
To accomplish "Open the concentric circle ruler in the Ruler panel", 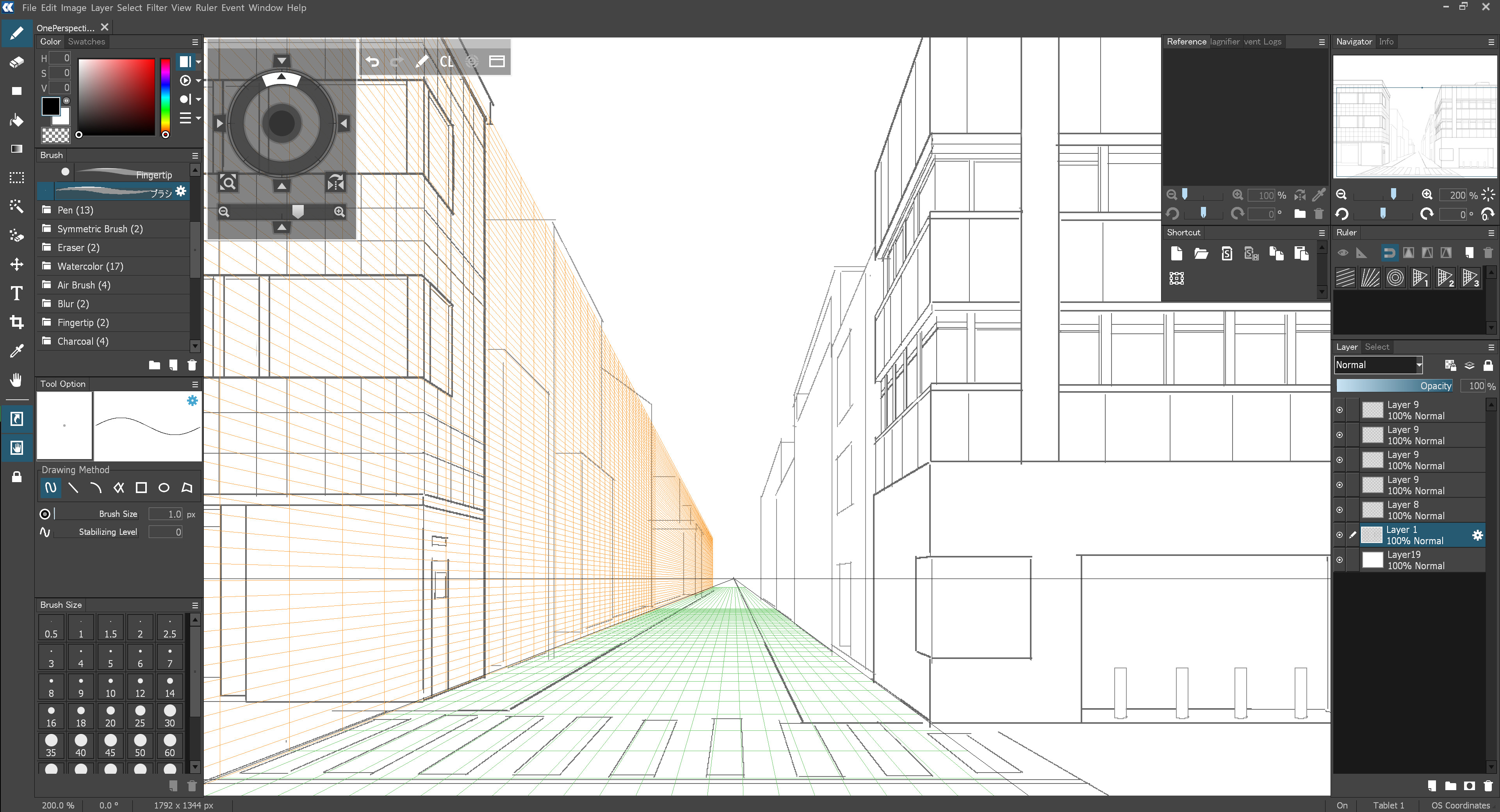I will coord(1395,278).
